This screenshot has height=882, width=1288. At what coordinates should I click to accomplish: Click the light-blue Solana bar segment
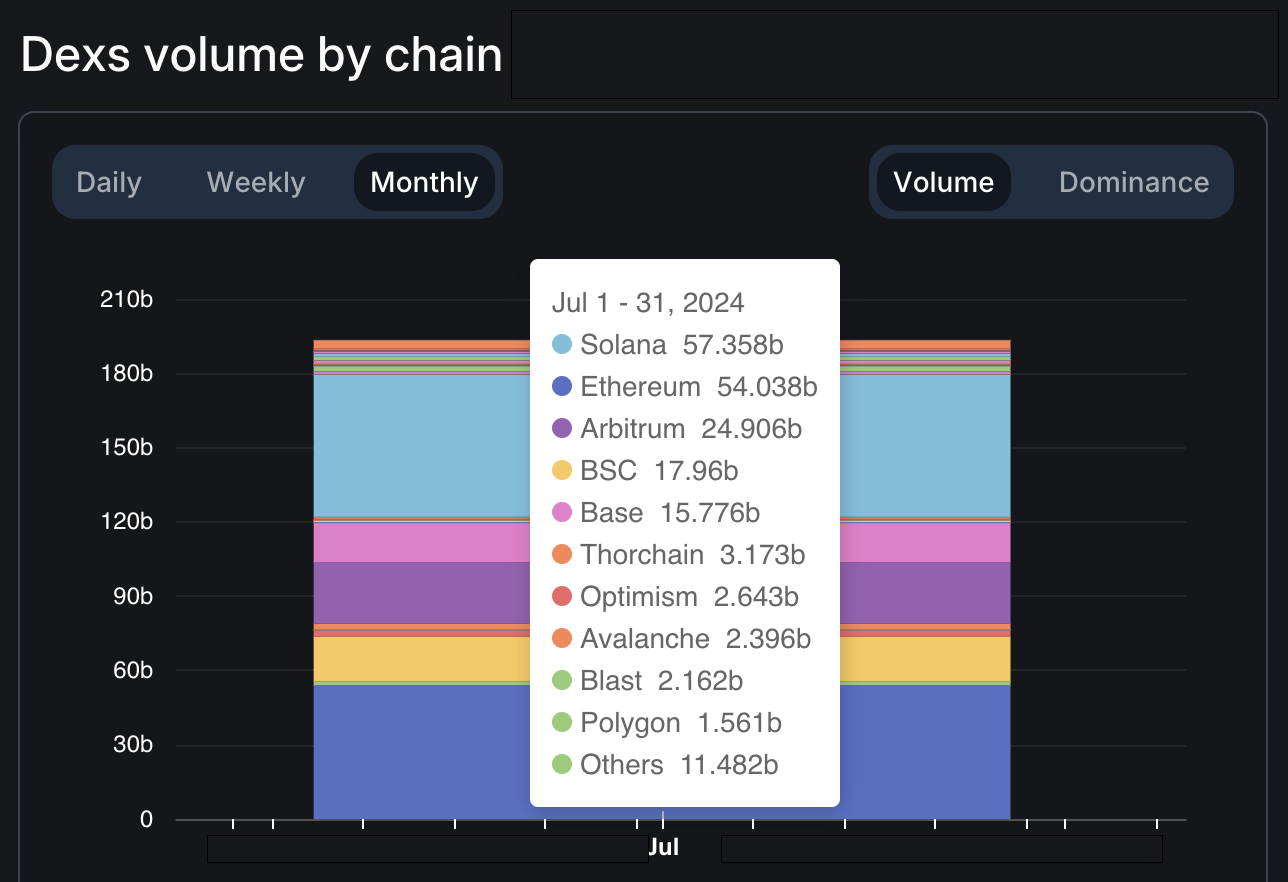tap(420, 445)
